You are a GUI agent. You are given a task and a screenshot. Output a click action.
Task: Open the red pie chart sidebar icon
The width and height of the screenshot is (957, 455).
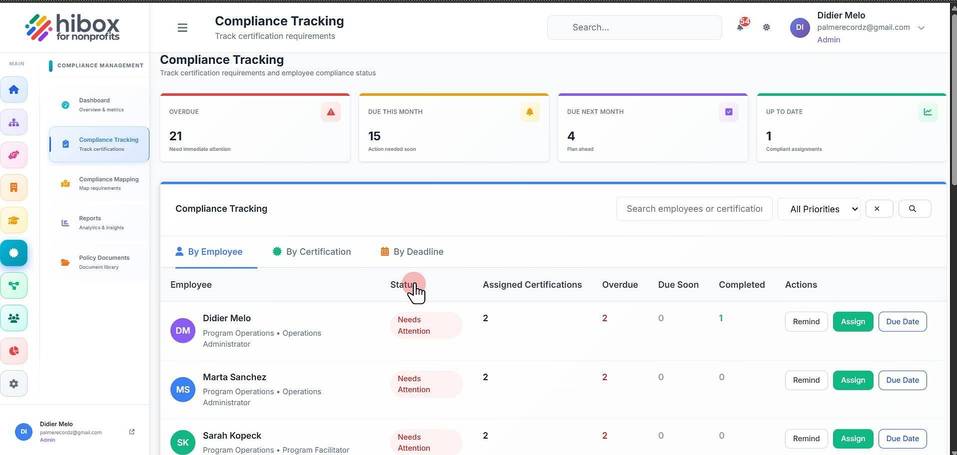(x=13, y=351)
